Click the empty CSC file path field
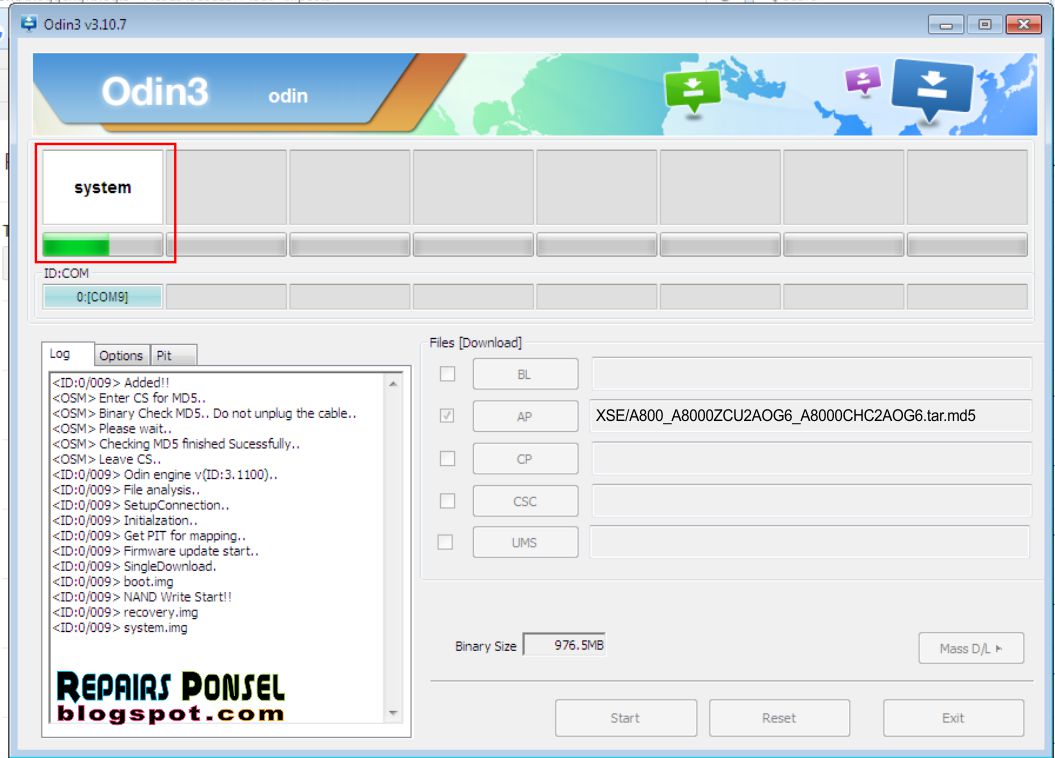 (811, 500)
